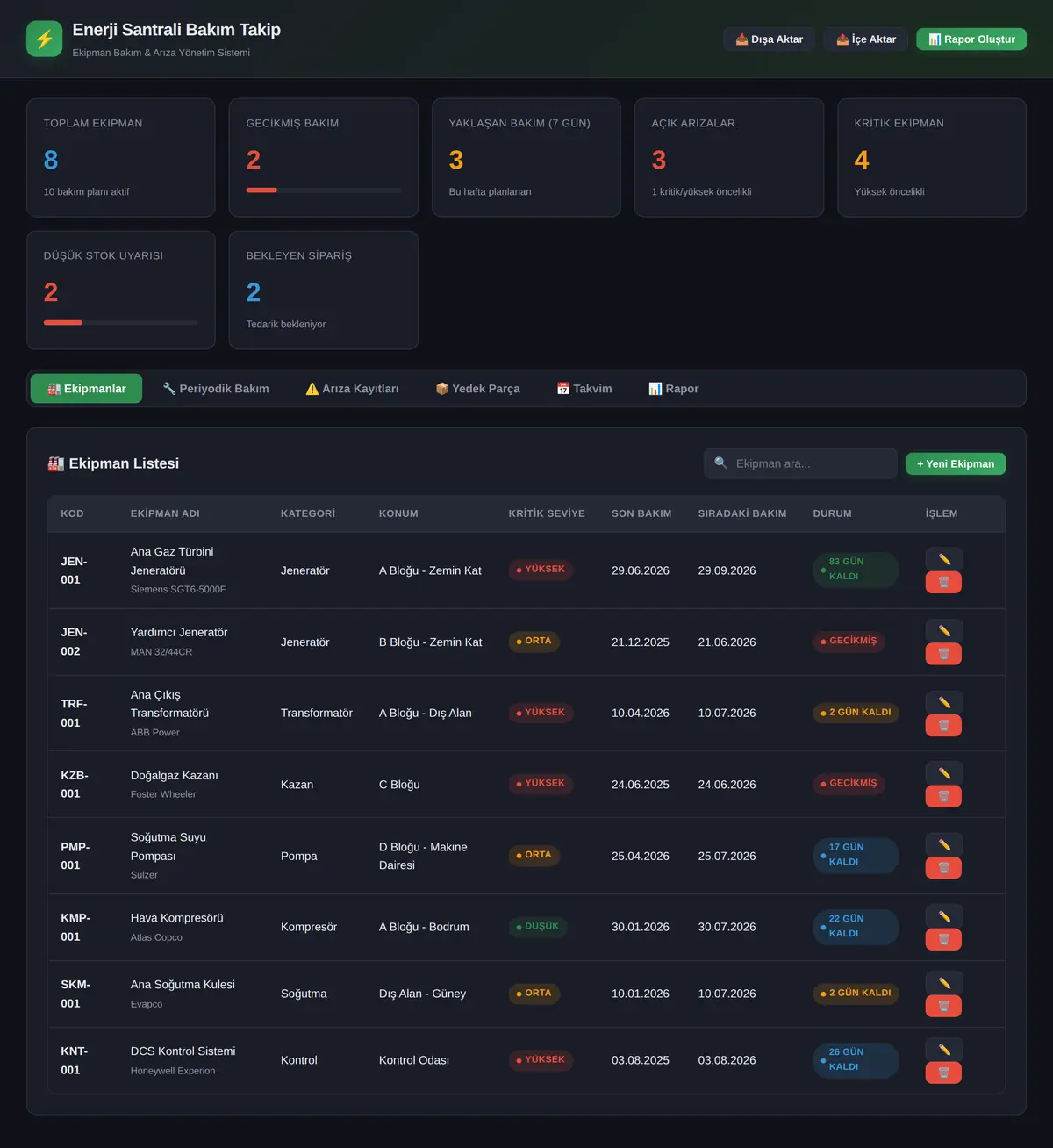Select the Siemens SGT6-5000F model text
This screenshot has height=1148, width=1053.
point(178,590)
